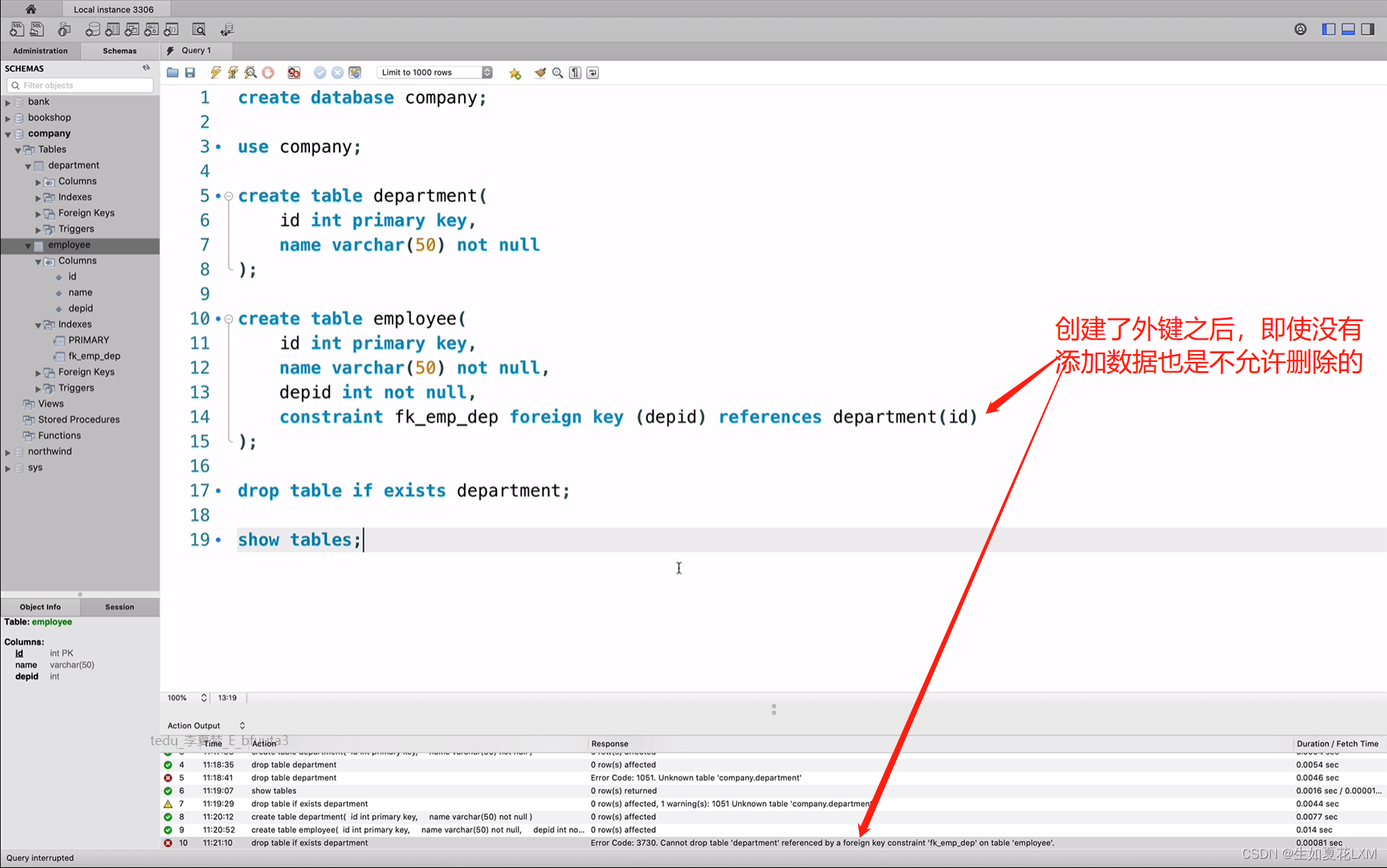Click the home icon
This screenshot has width=1387, height=868.
31,9
